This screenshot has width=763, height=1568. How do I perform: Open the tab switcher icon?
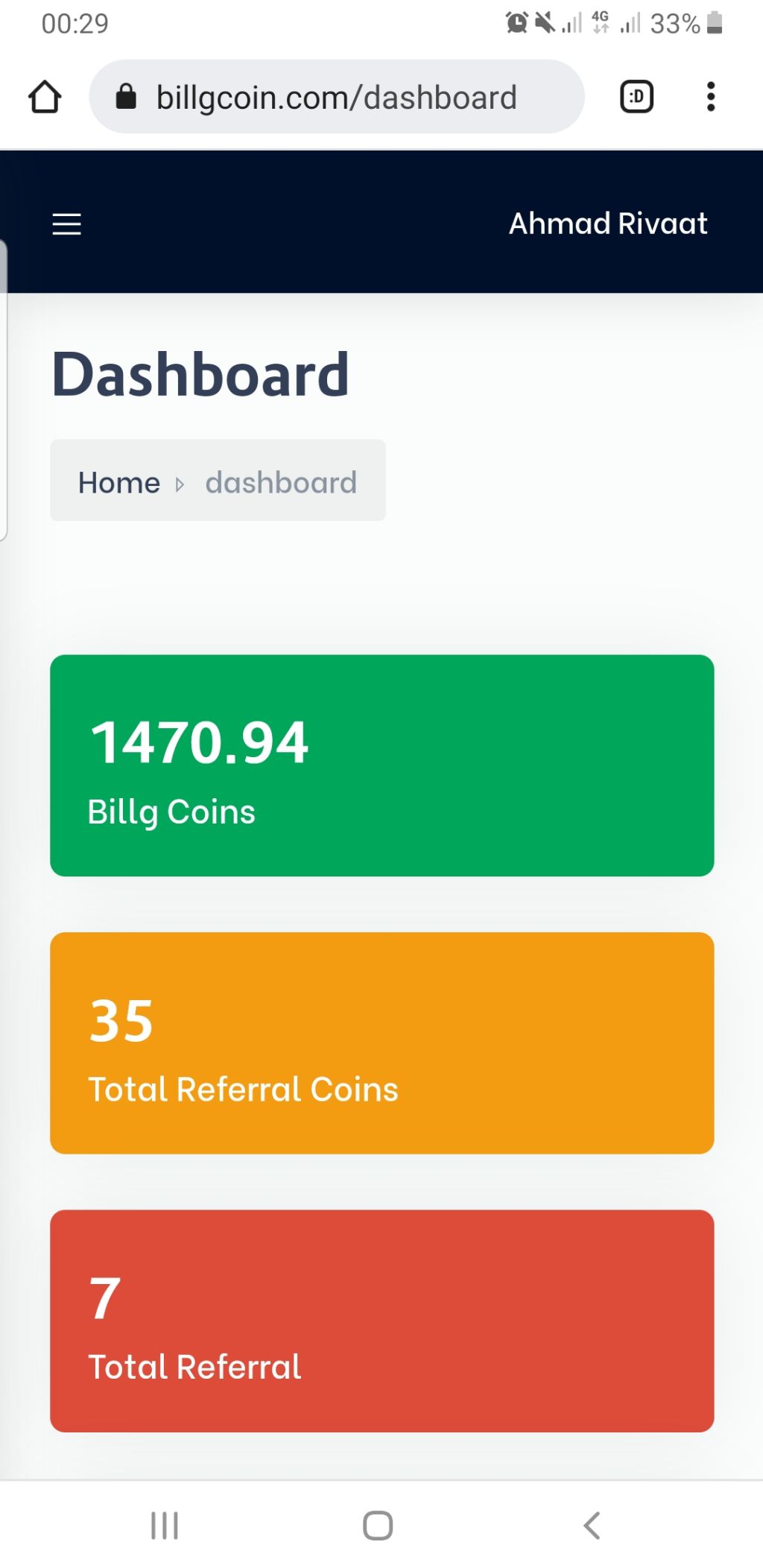(x=637, y=97)
